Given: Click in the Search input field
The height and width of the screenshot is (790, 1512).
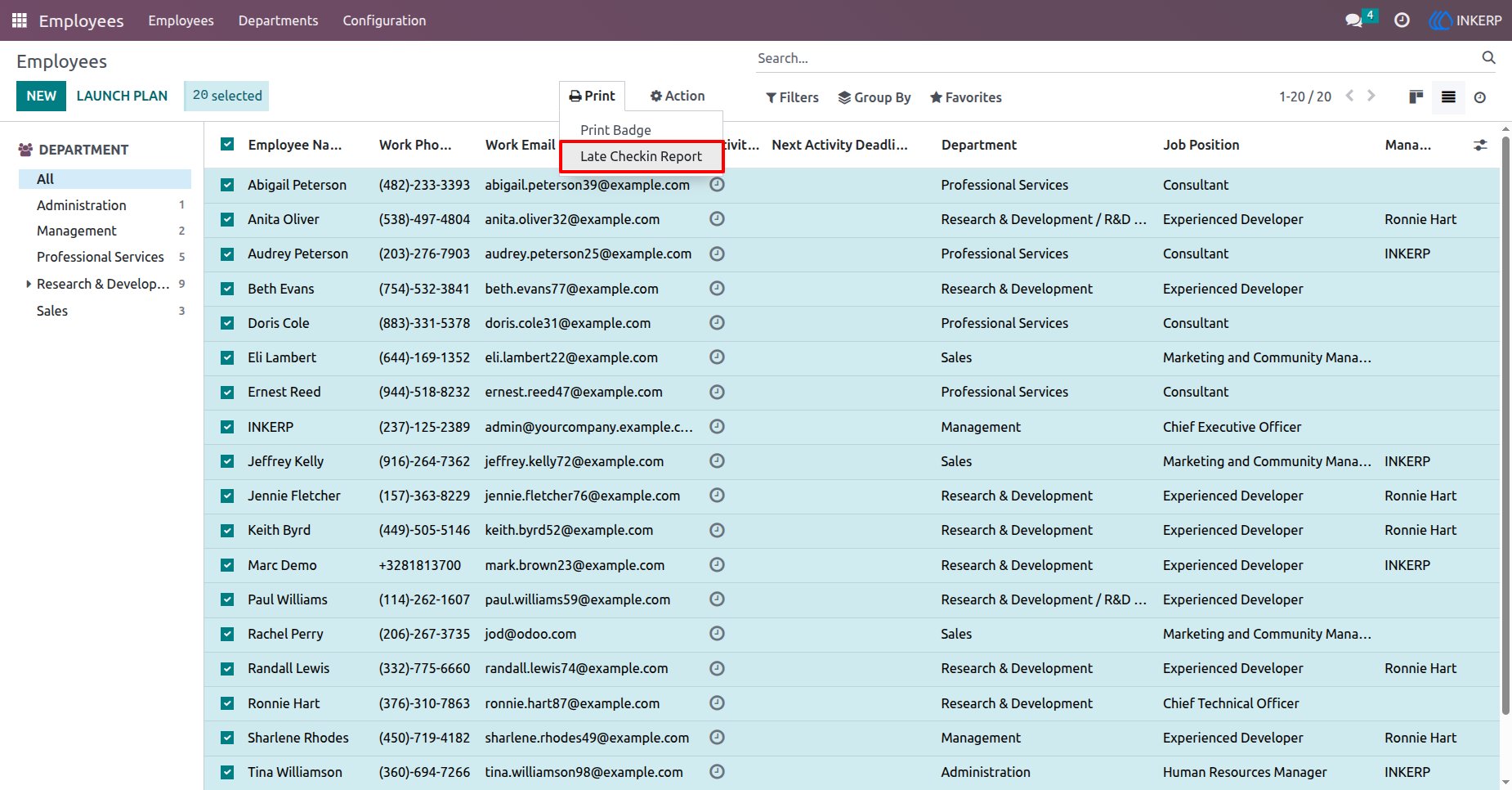Looking at the screenshot, I should pyautogui.click(x=1116, y=58).
